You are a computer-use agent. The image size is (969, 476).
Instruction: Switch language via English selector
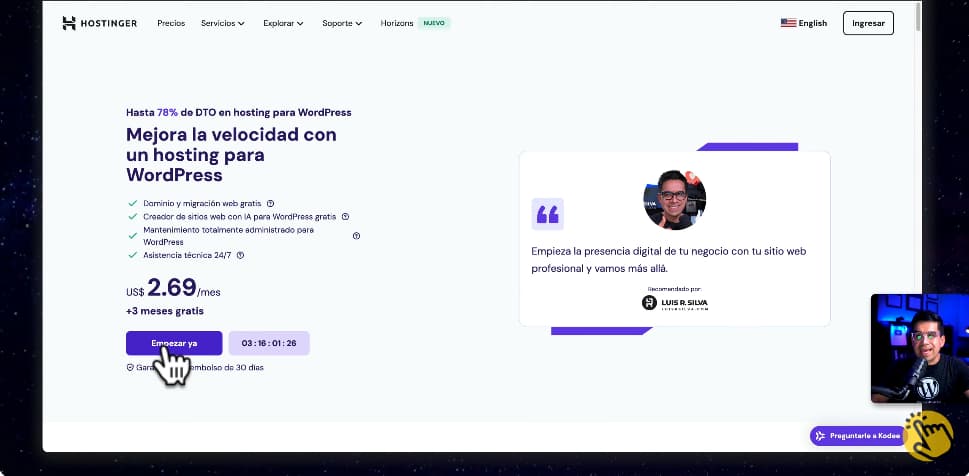click(x=804, y=23)
